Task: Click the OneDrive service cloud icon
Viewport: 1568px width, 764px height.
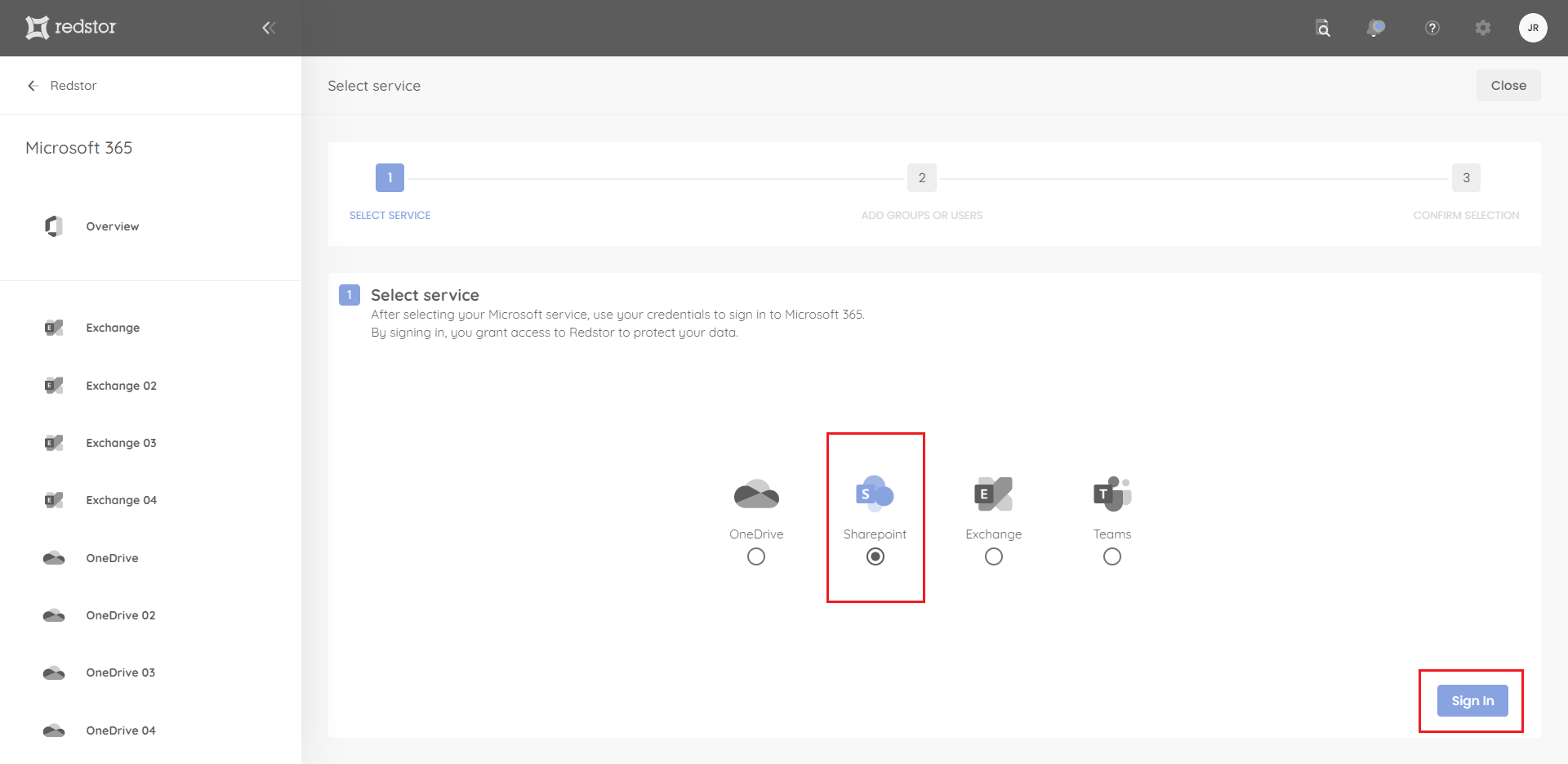Action: click(x=756, y=494)
